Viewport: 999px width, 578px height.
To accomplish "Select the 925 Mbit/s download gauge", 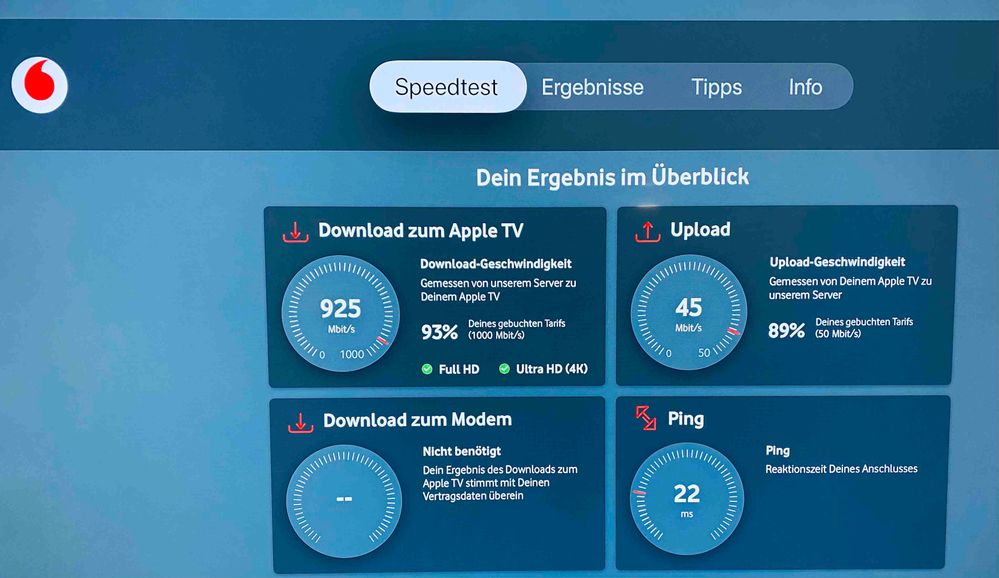I will (340, 314).
